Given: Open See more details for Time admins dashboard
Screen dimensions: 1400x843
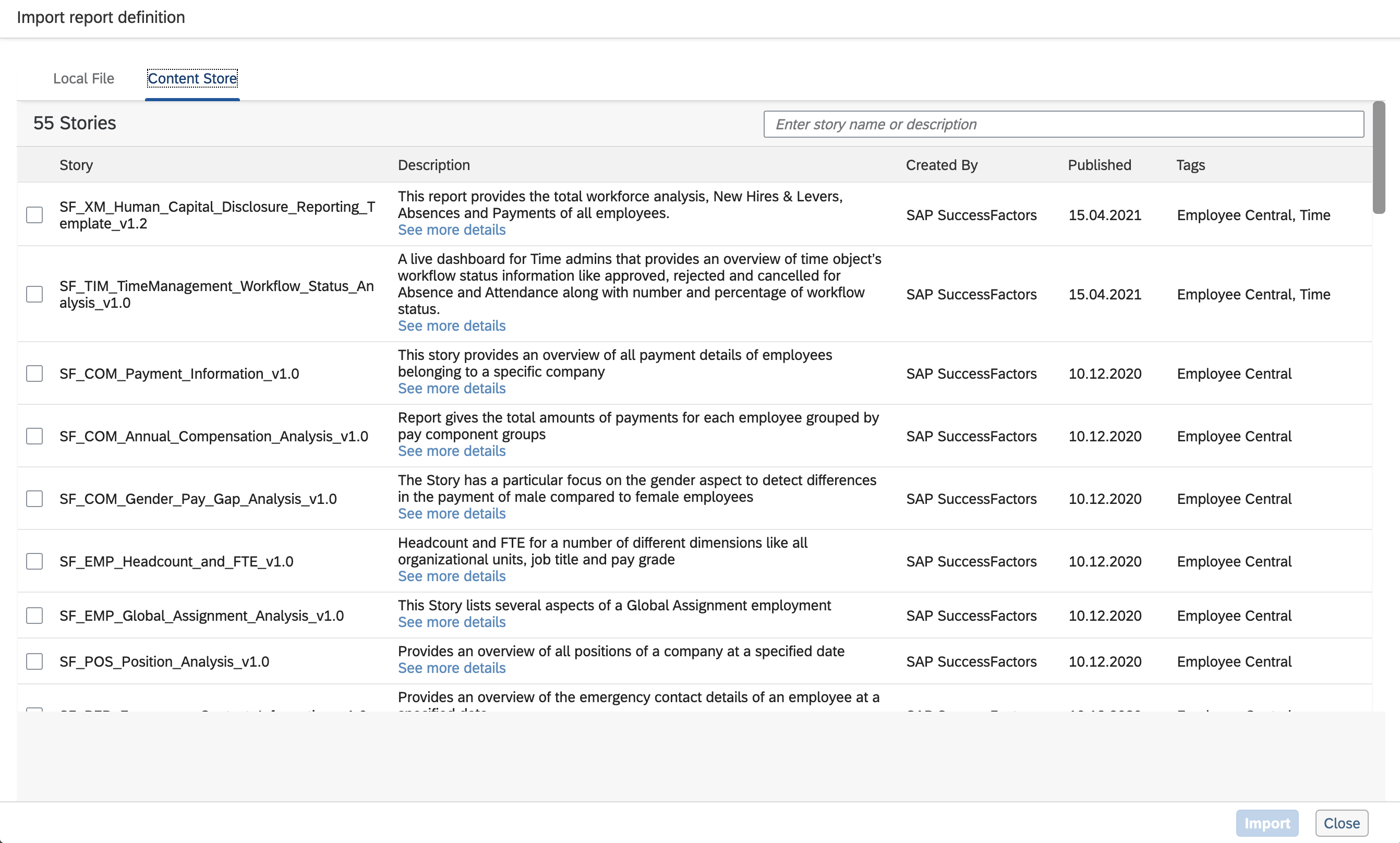Looking at the screenshot, I should (452, 326).
